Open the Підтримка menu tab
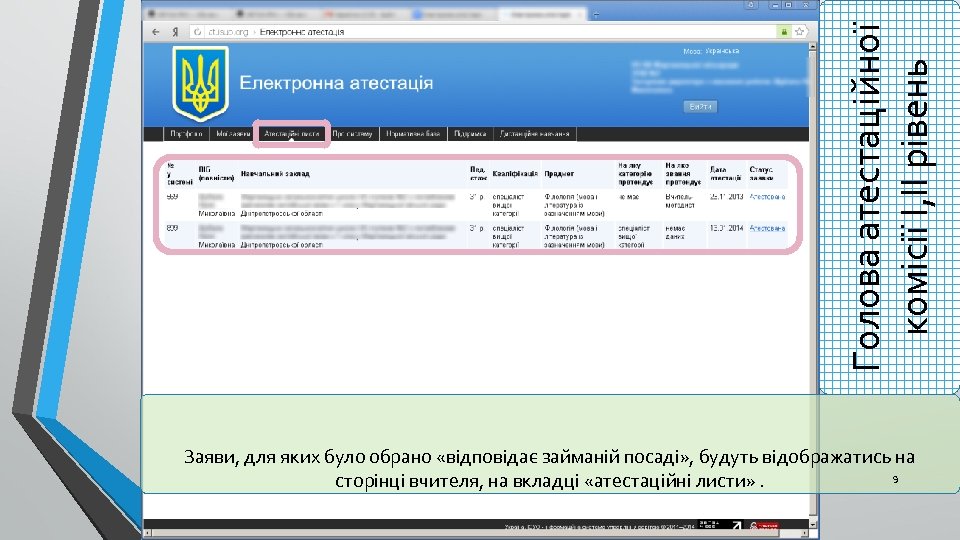Viewport: 960px width, 540px height. (470, 133)
